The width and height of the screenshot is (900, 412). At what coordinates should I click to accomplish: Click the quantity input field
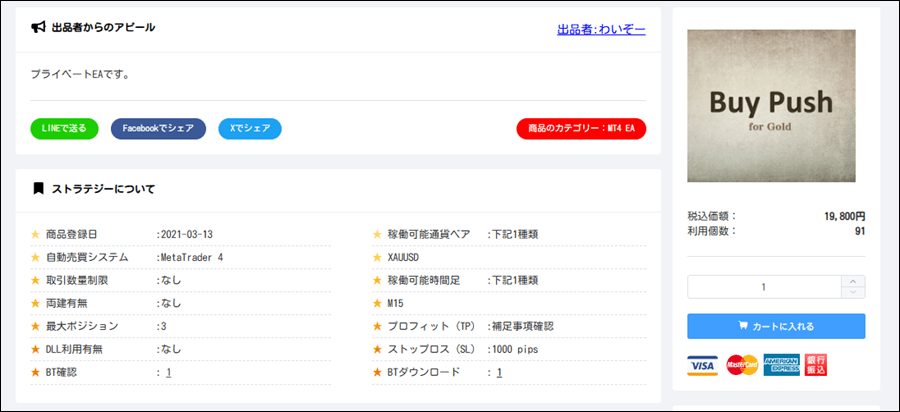[765, 287]
